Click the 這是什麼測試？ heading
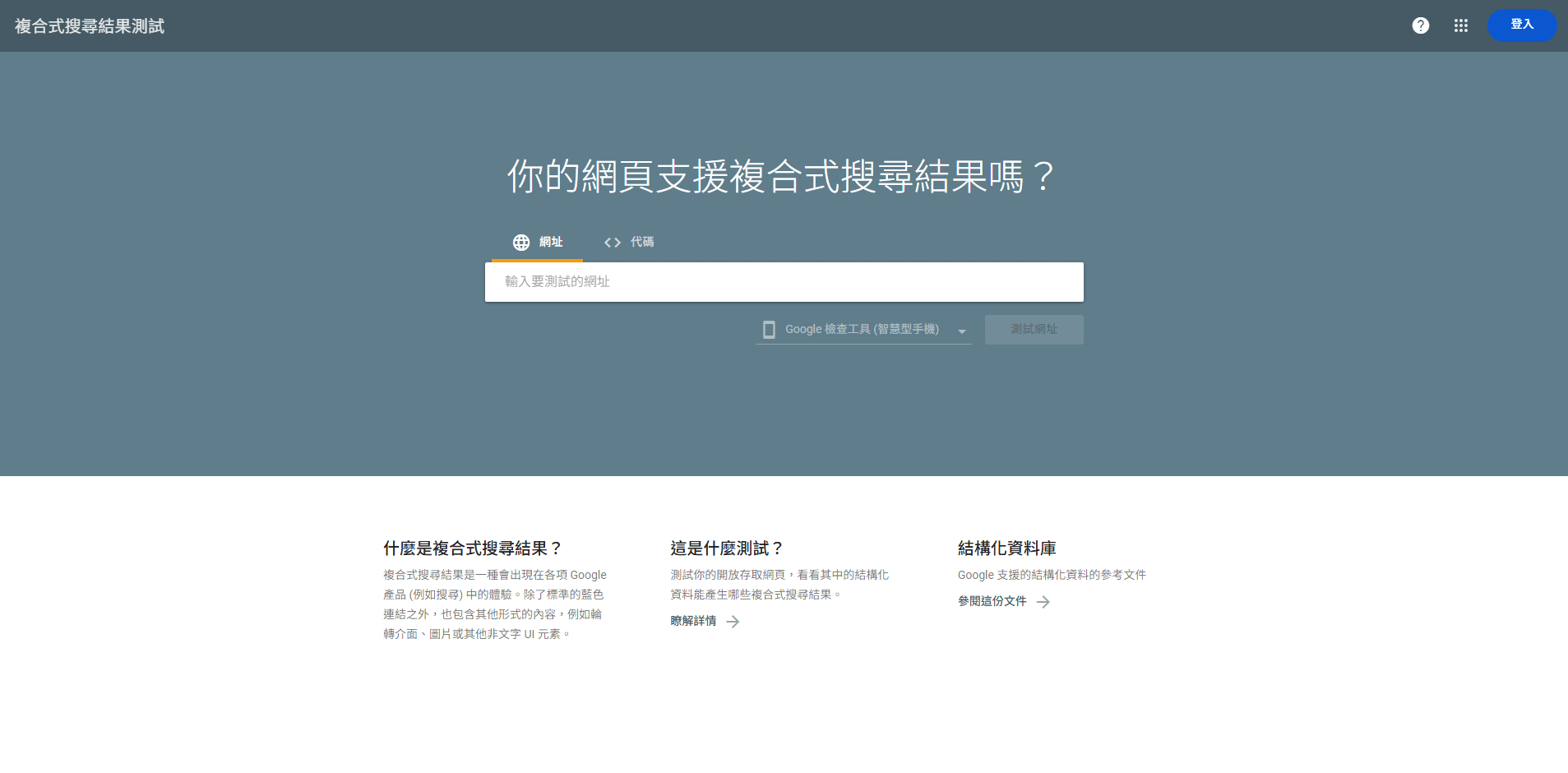The height and width of the screenshot is (773, 1568). (727, 549)
